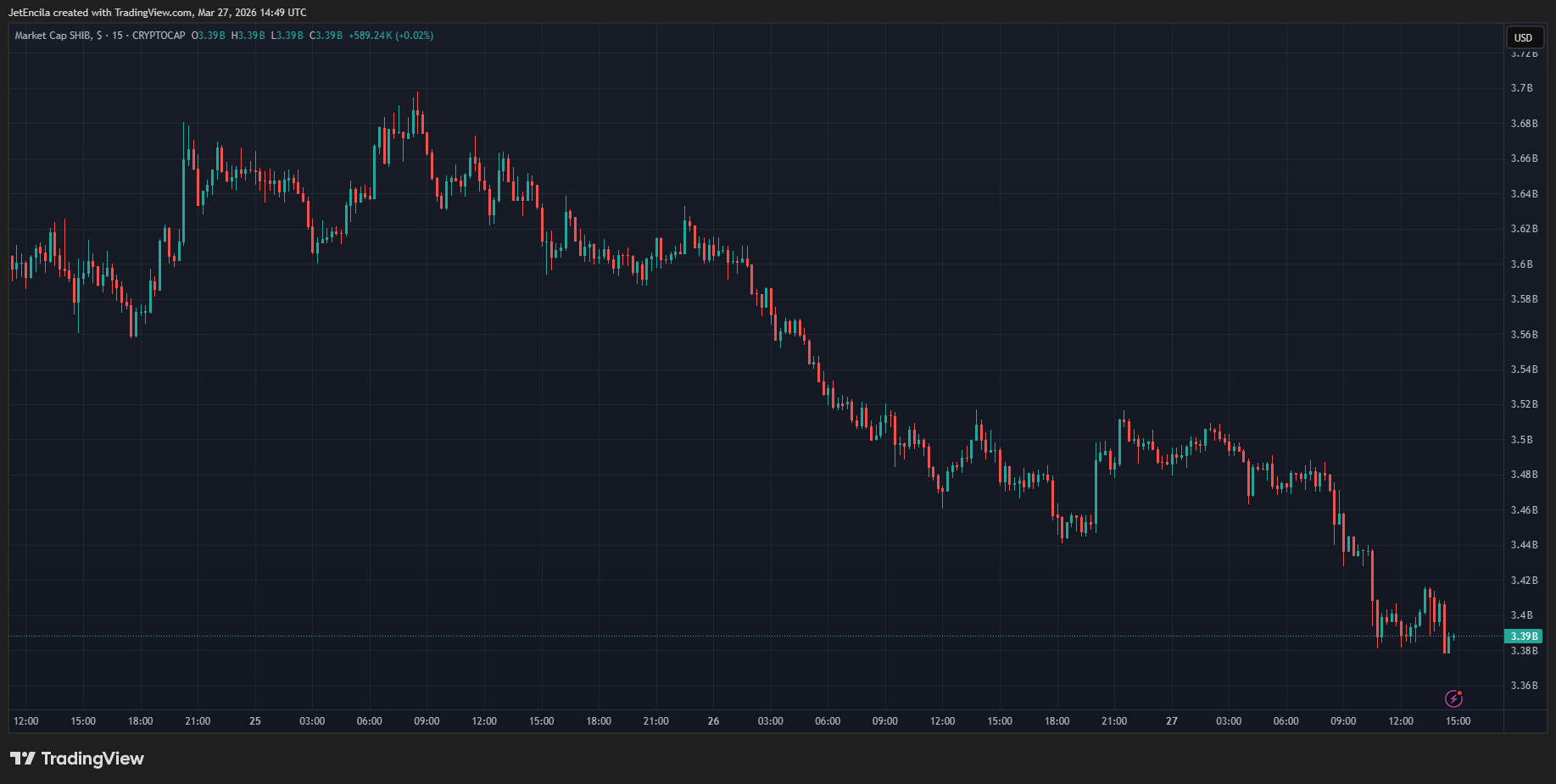Image resolution: width=1556 pixels, height=784 pixels.
Task: Click the 3.36B price scale label
Action: tap(1524, 686)
